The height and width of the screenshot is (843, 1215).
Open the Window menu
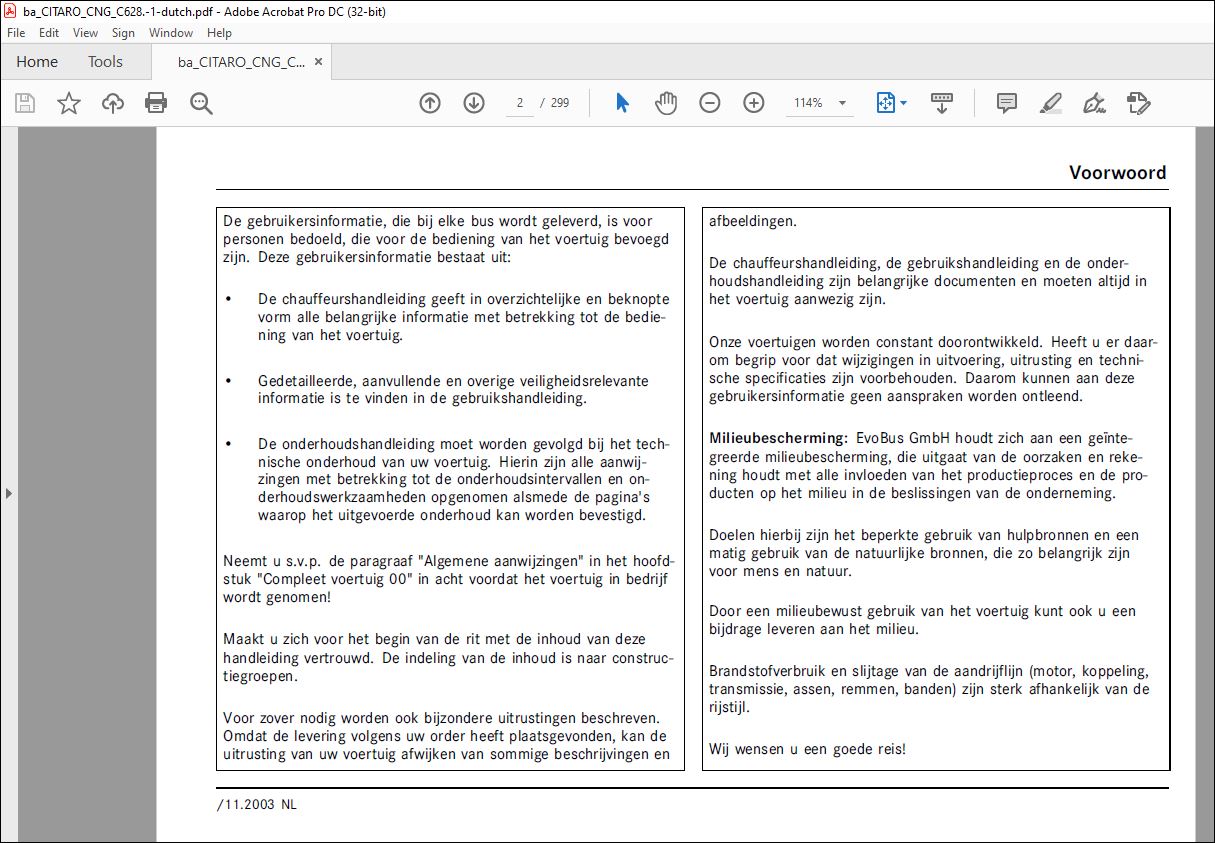(x=171, y=33)
